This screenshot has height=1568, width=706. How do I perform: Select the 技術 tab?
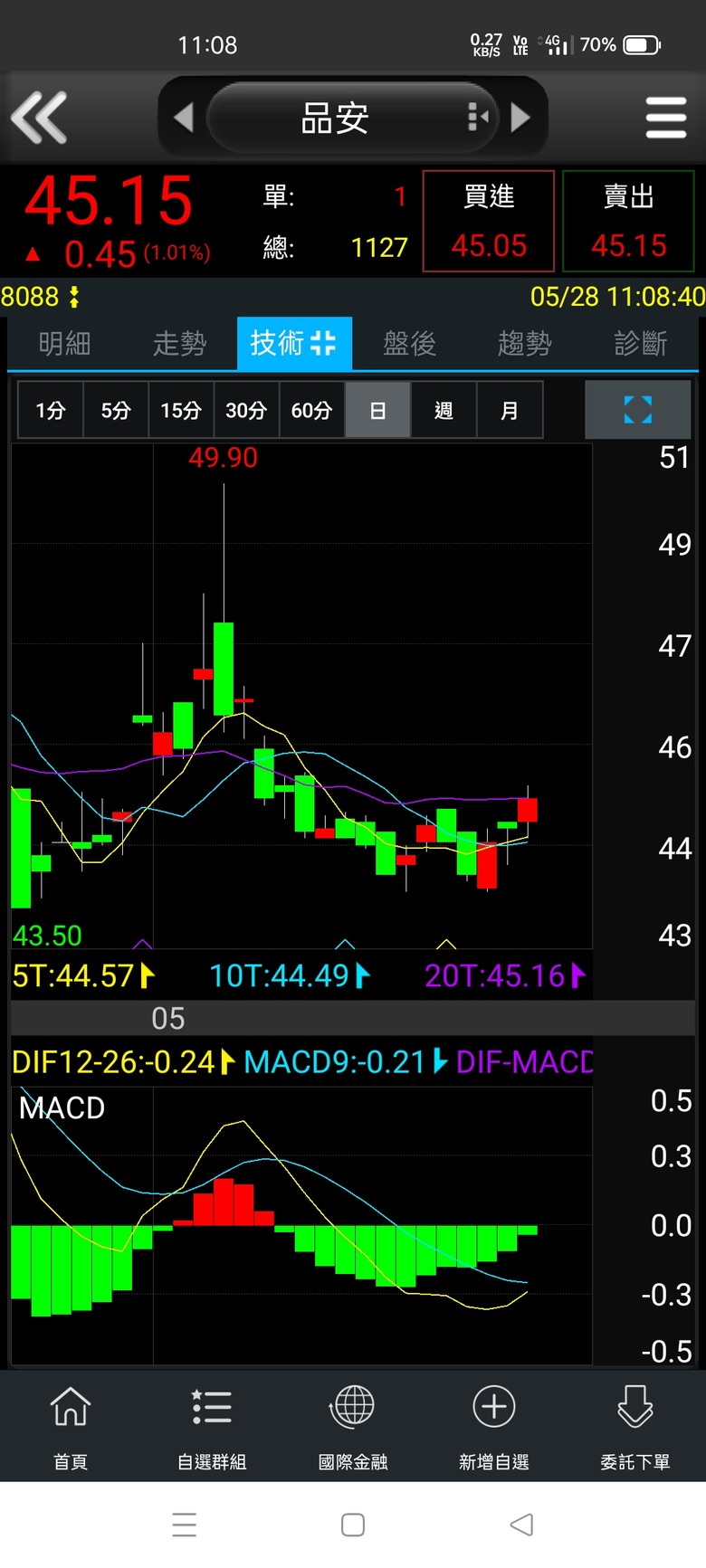coord(294,343)
